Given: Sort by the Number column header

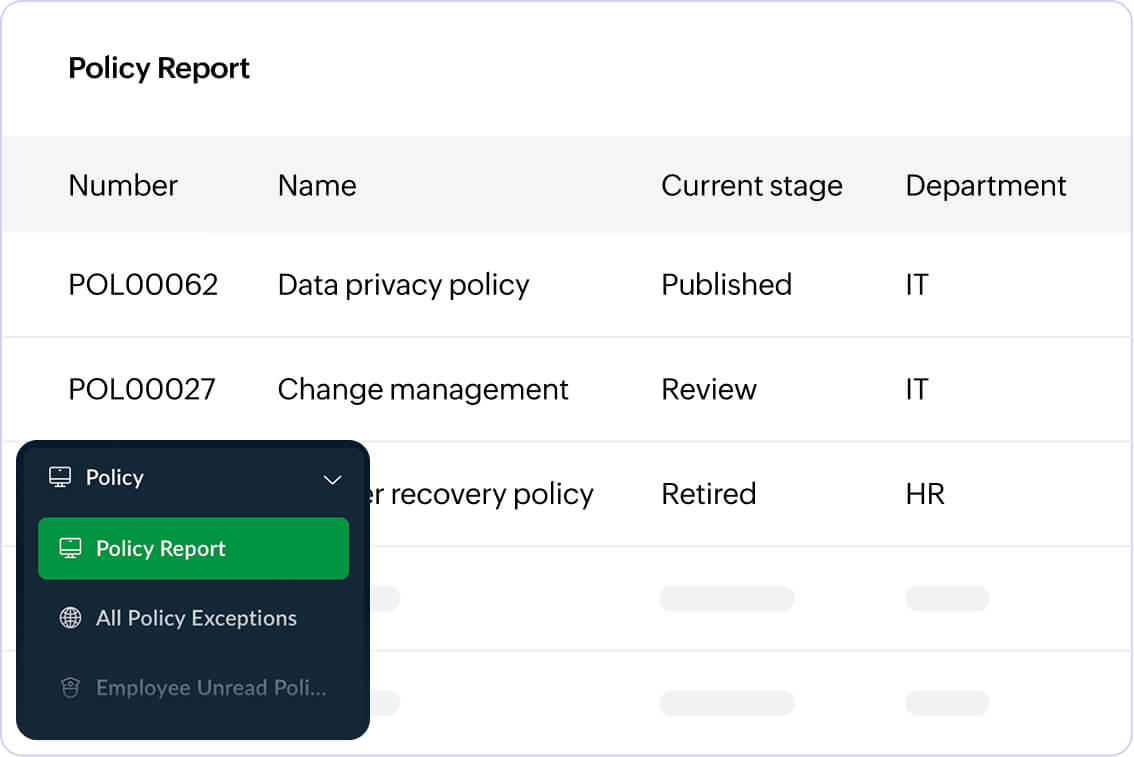Looking at the screenshot, I should coord(123,186).
